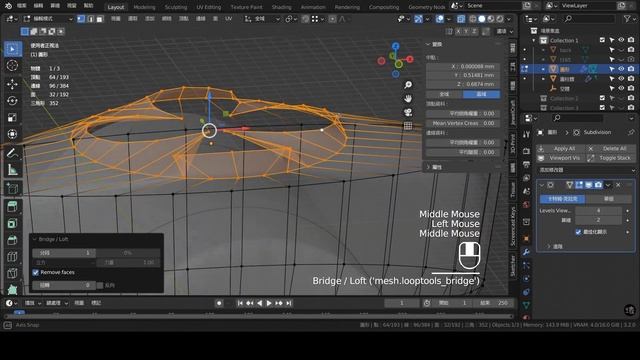Toggle visibility of selected blue-highlighted object

pyautogui.click(x=621, y=69)
